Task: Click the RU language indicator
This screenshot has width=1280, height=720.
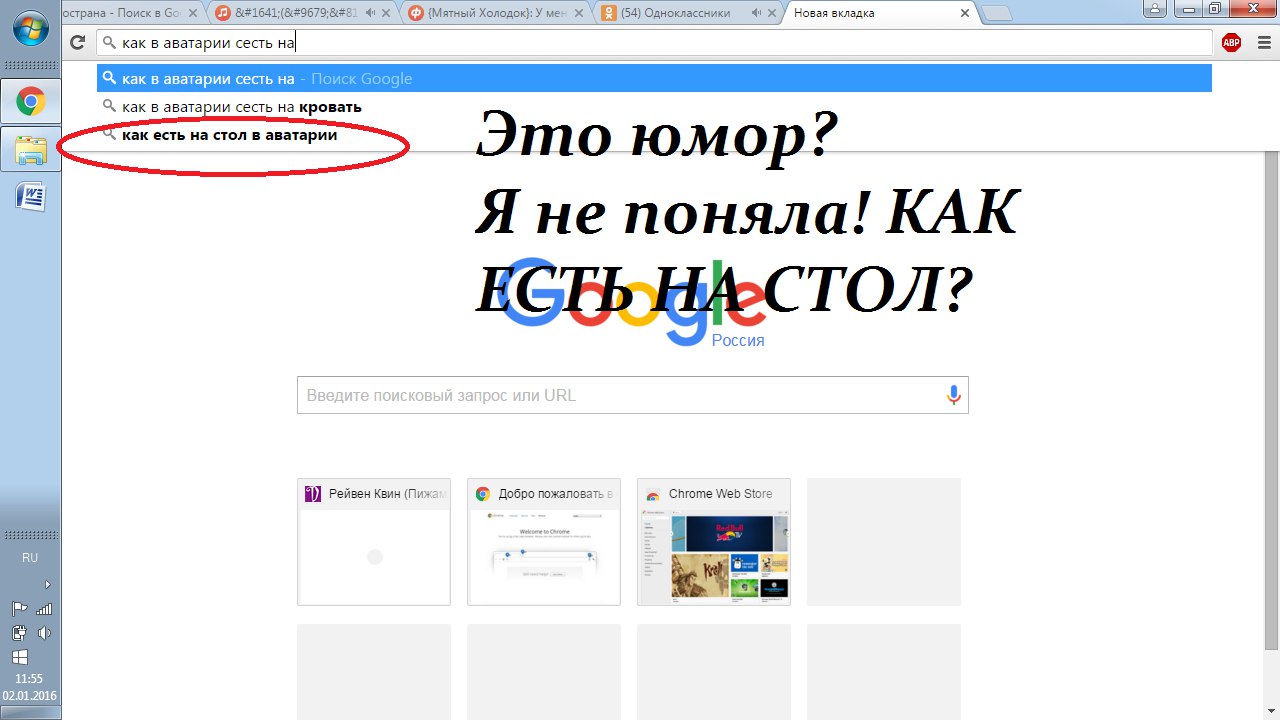Action: 30,558
